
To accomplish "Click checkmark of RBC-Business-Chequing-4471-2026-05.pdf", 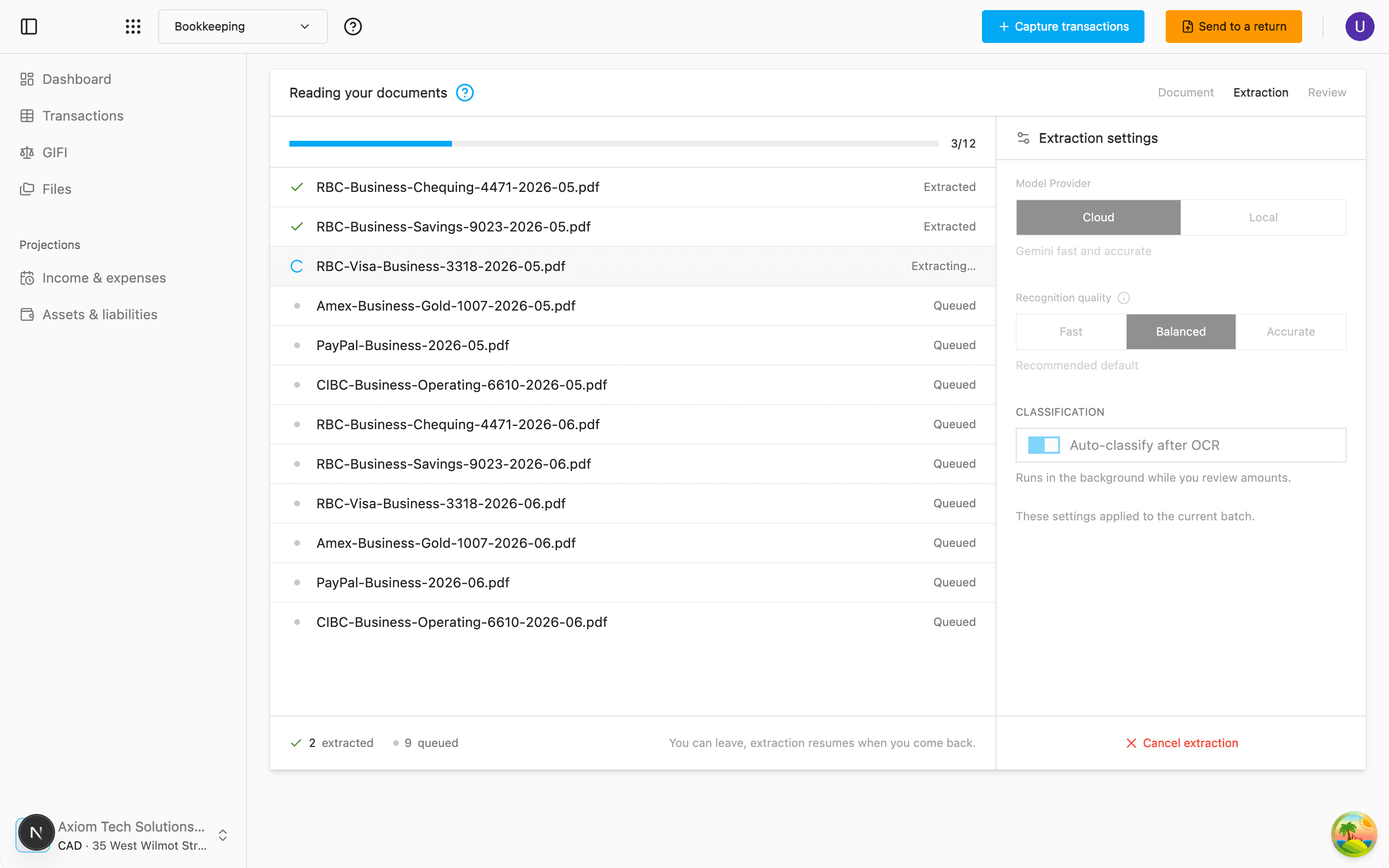I will (x=297, y=187).
